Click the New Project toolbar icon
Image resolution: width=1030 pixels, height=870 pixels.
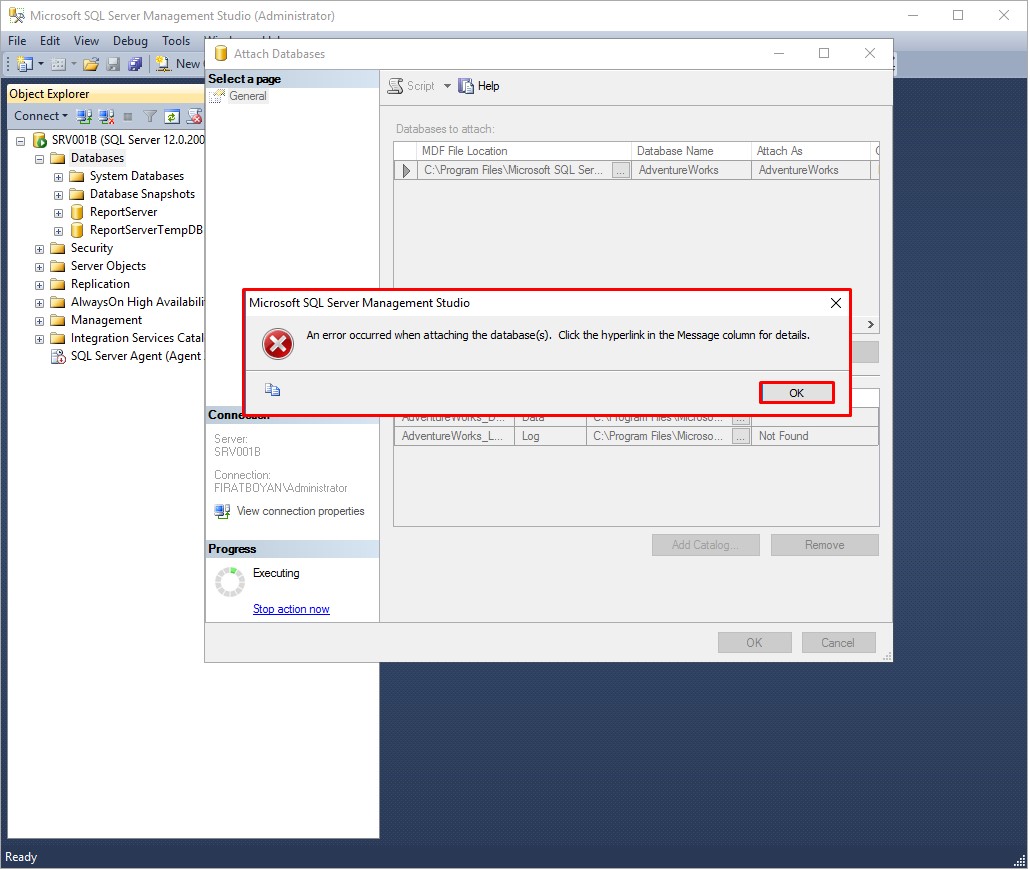click(25, 64)
